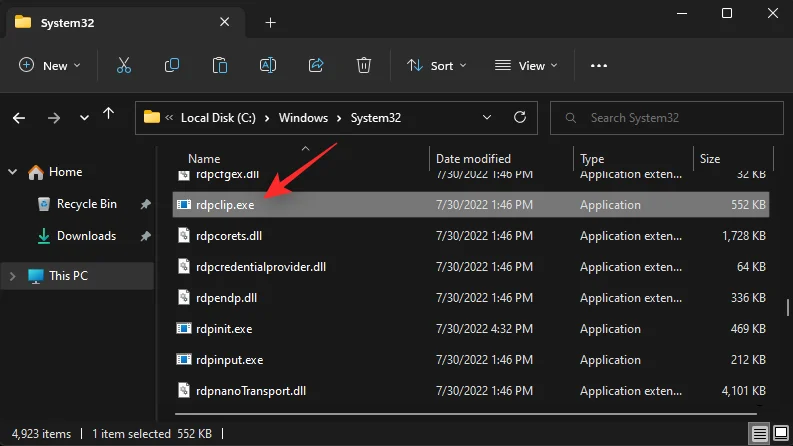Click the Cut scissors icon

(x=124, y=65)
